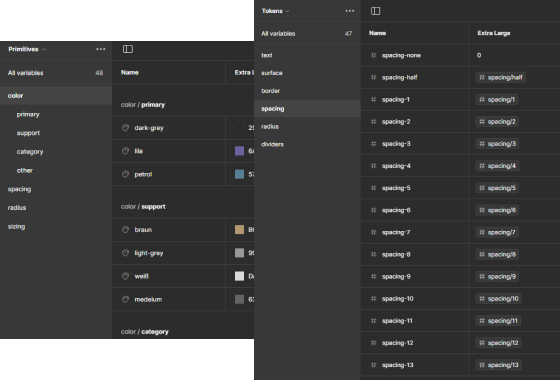Click the spacing-5 number type icon

click(x=374, y=188)
